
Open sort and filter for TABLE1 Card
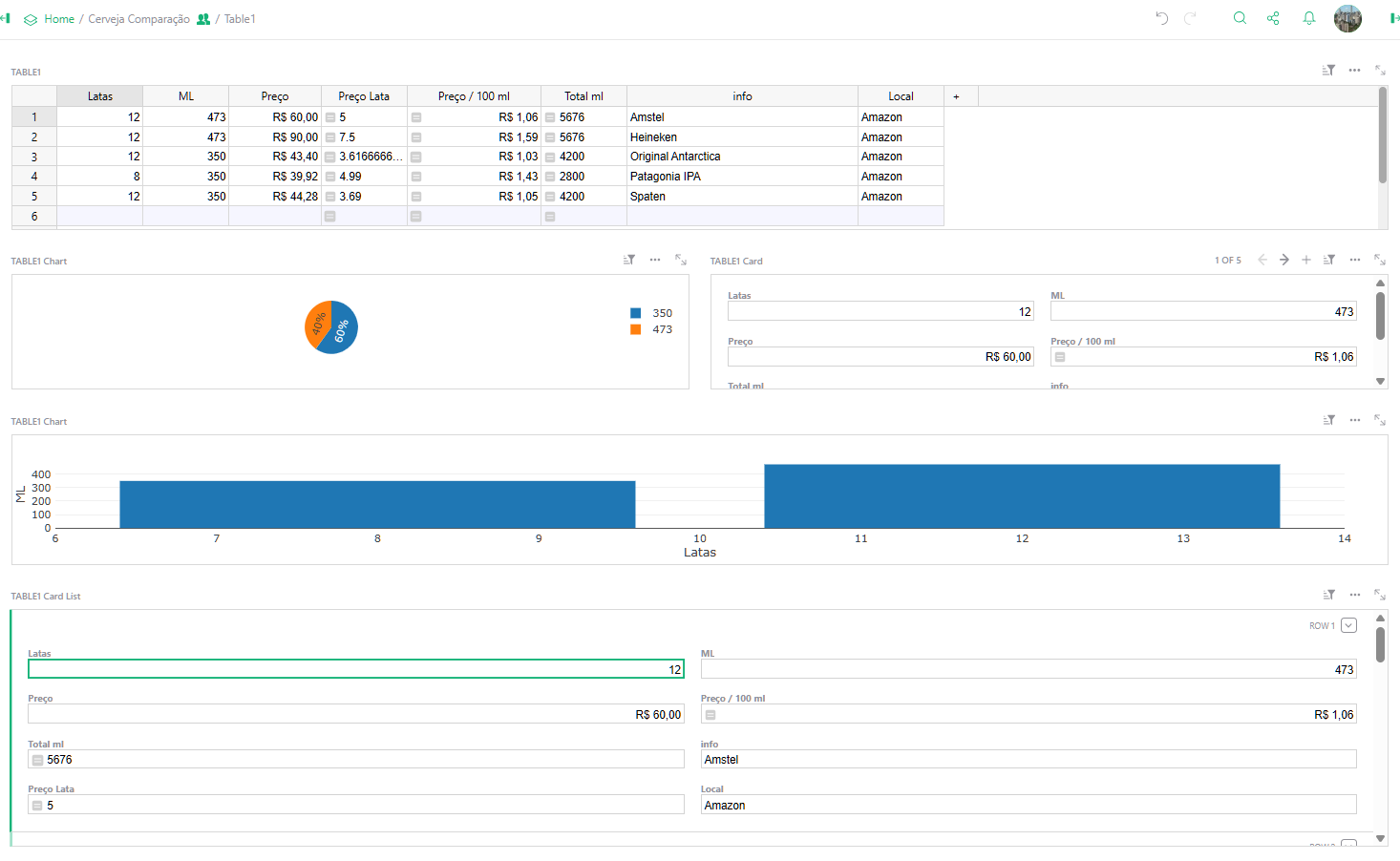tap(1328, 260)
